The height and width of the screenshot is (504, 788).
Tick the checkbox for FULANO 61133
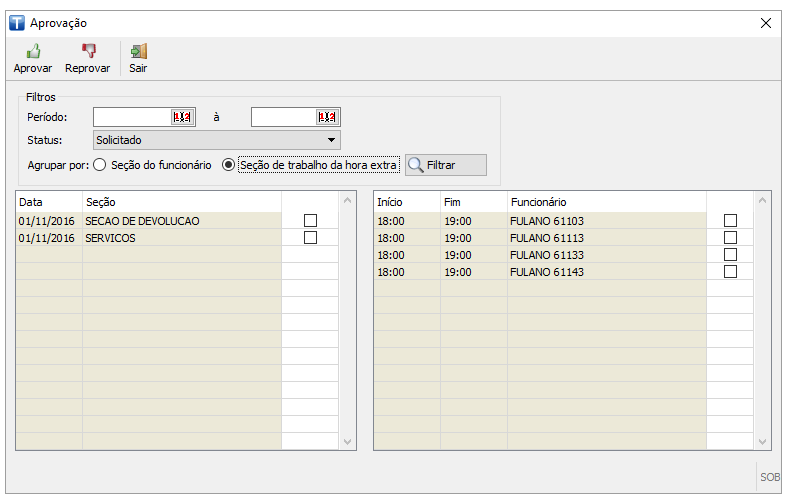[x=730, y=255]
